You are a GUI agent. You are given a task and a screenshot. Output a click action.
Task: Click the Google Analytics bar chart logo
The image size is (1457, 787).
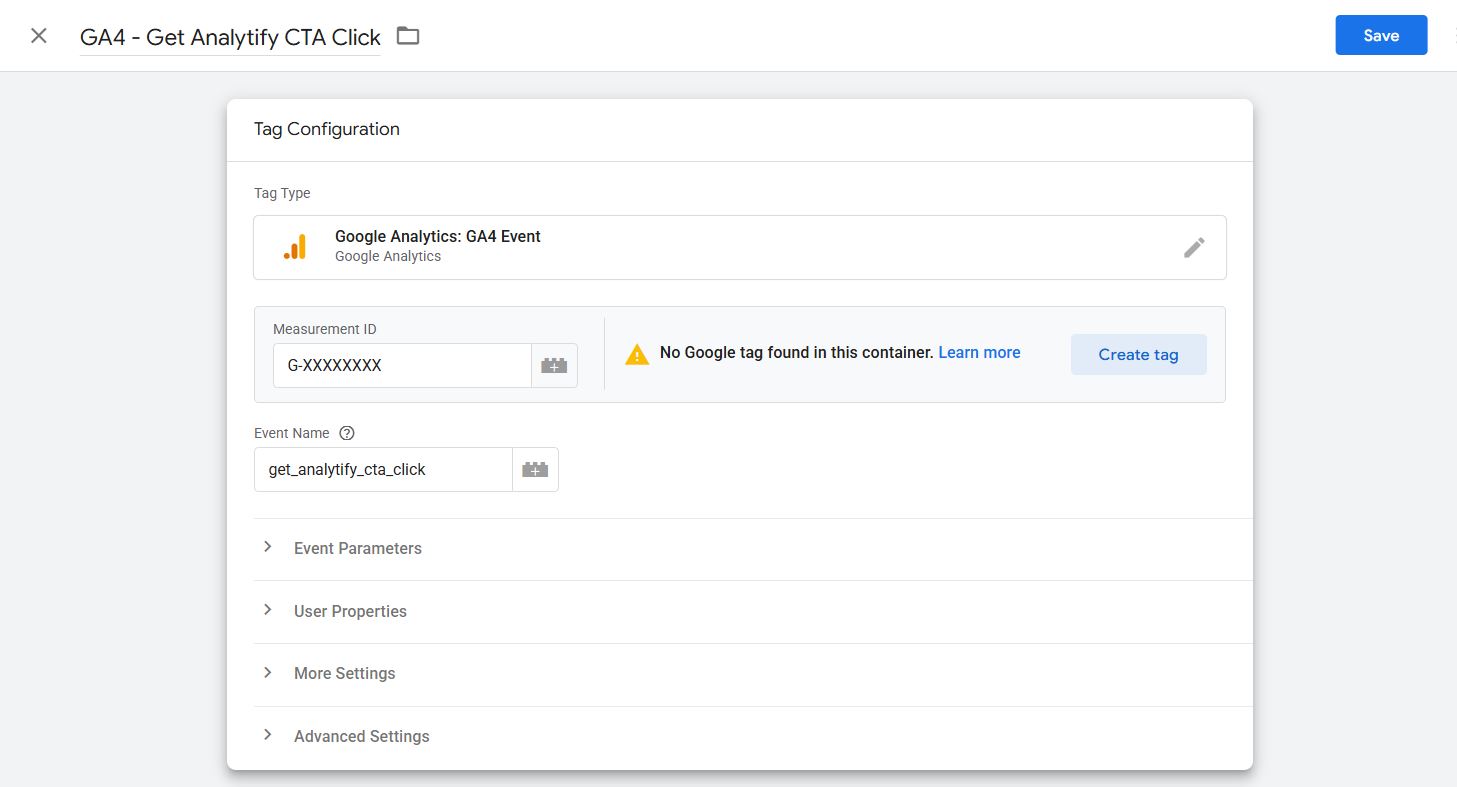295,247
